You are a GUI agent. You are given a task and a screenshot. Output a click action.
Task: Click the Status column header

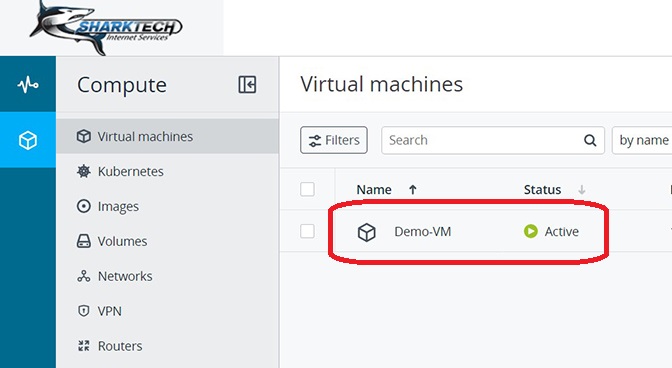[x=542, y=189]
